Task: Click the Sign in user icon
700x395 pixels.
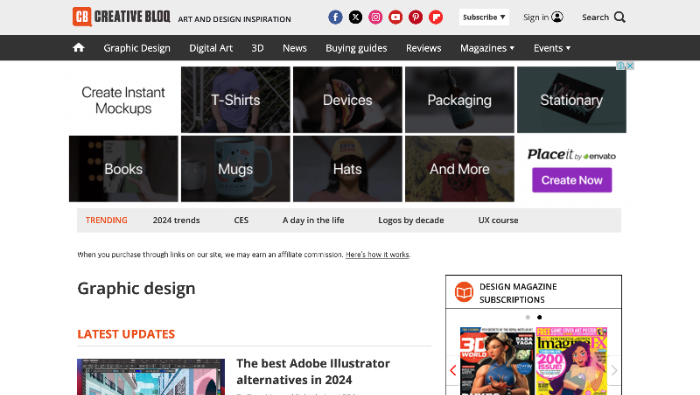Action: pyautogui.click(x=557, y=17)
